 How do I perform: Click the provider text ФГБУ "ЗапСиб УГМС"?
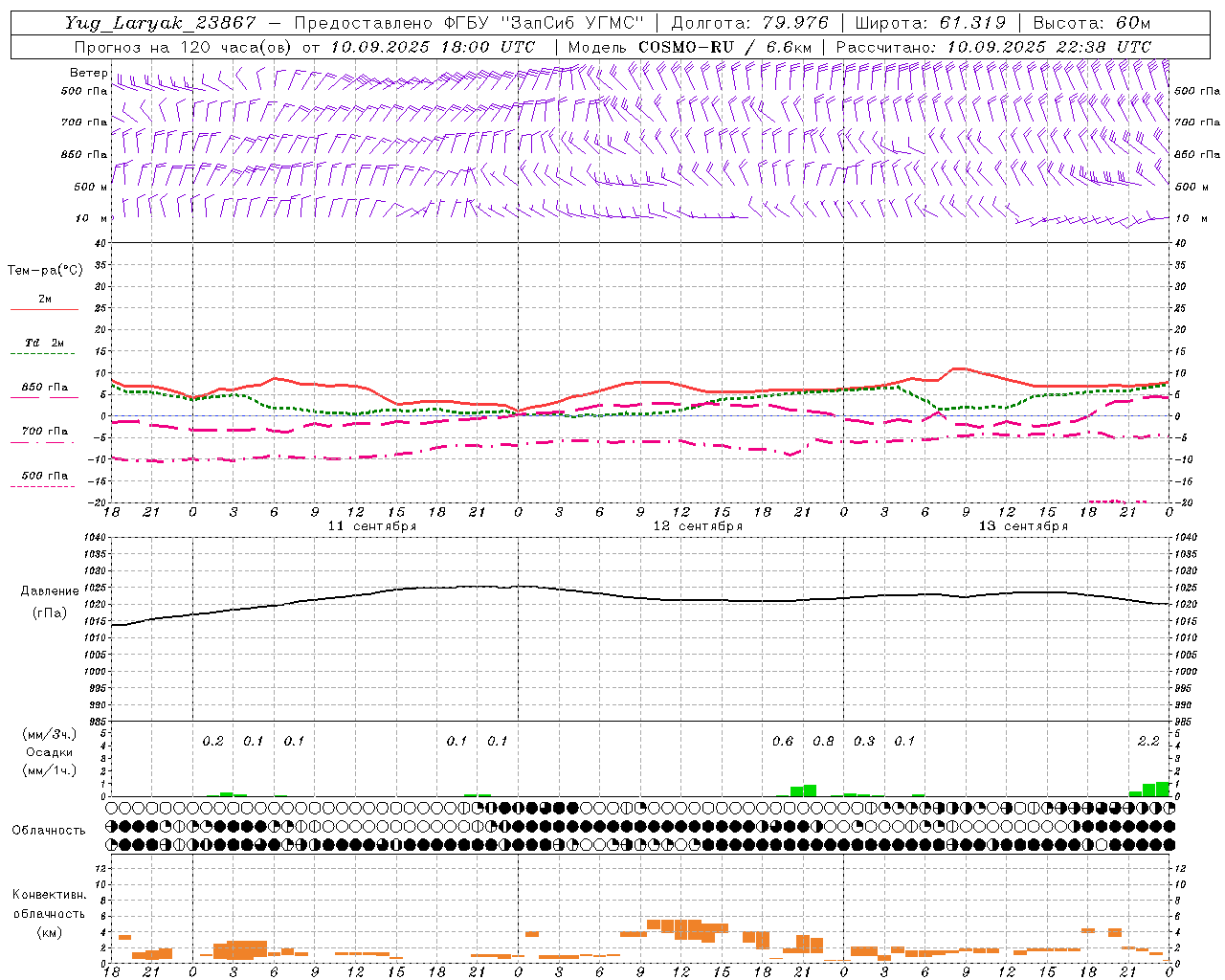(x=544, y=23)
